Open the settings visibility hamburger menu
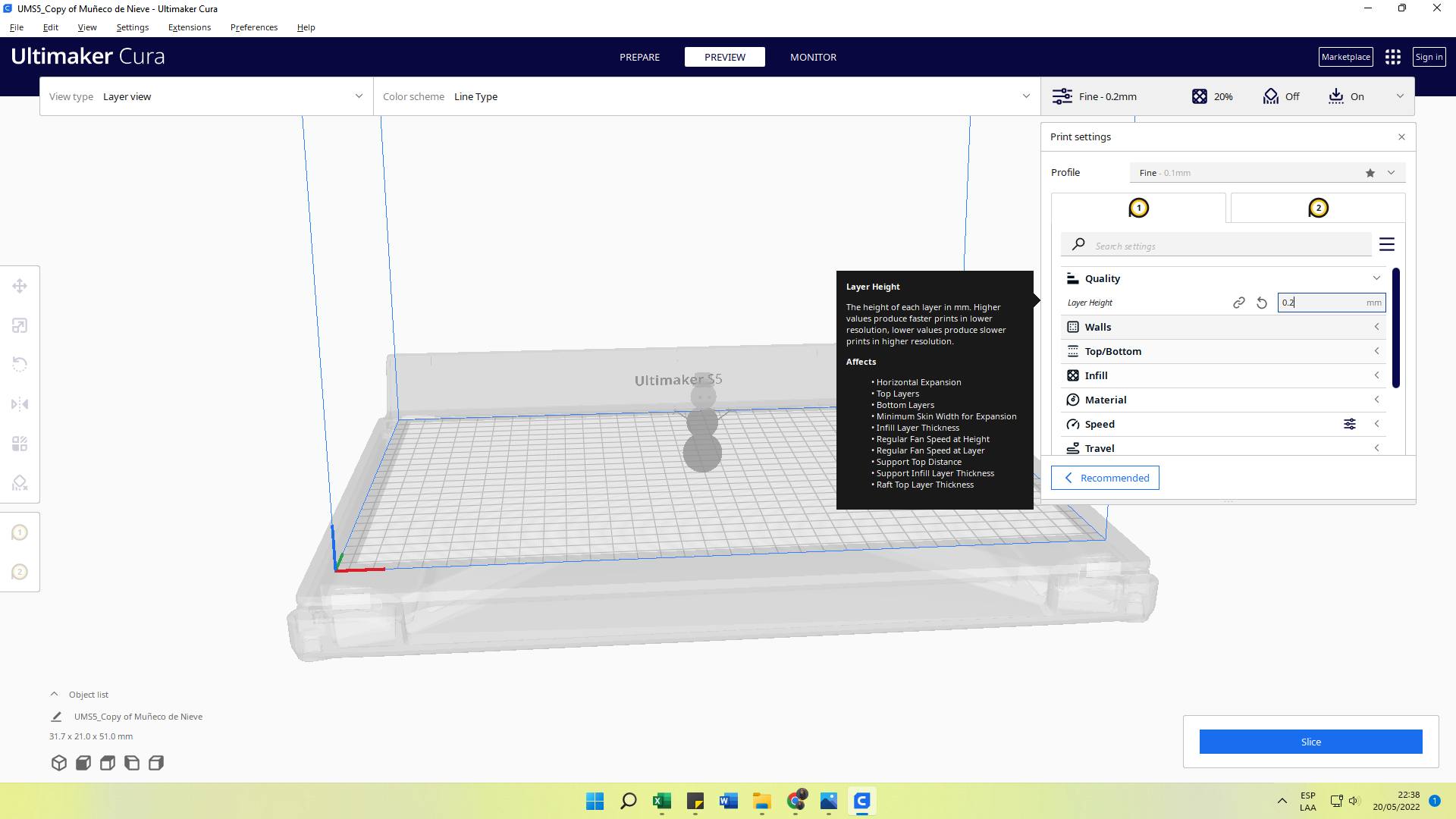This screenshot has height=819, width=1456. point(1386,244)
